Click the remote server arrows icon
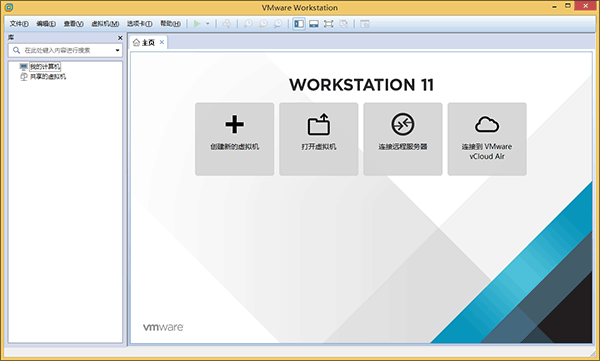This screenshot has height=361, width=600. (x=403, y=124)
